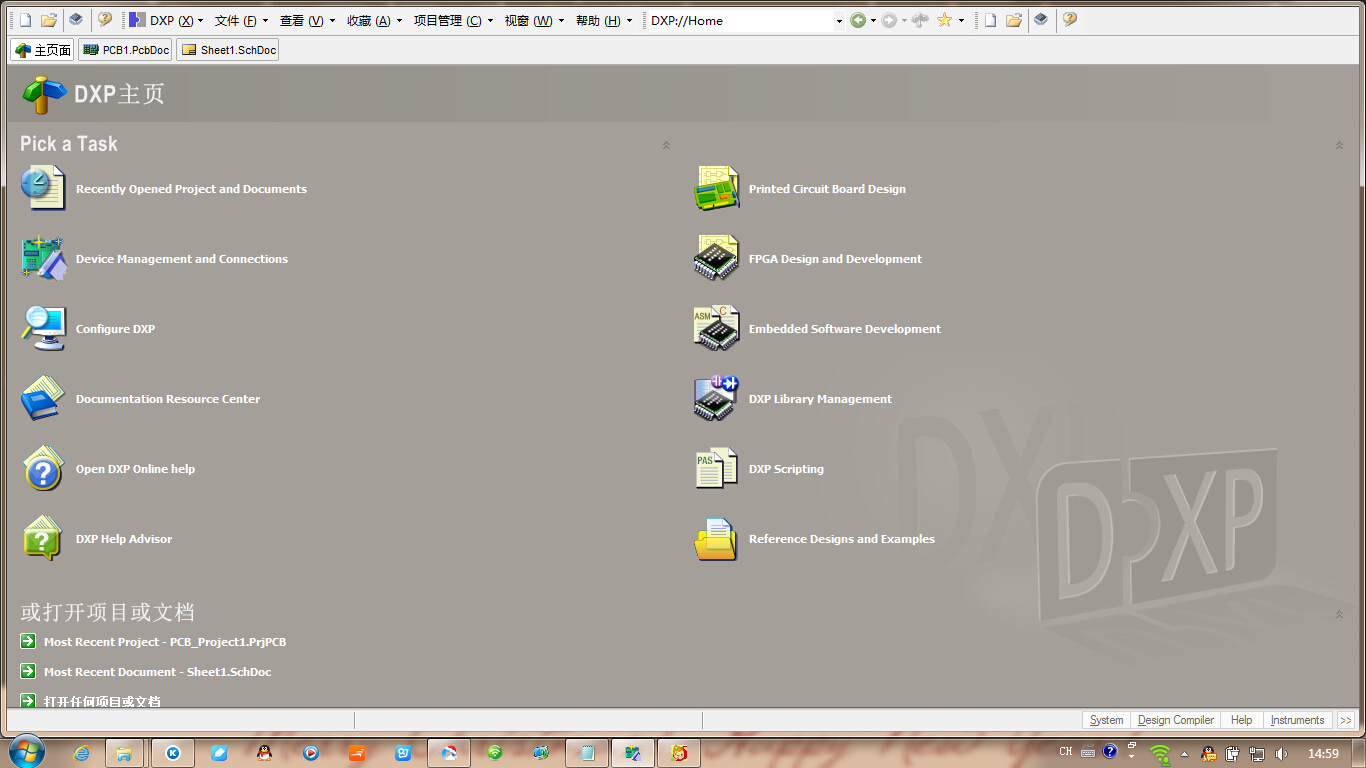Open DXP Library Management task
Image resolution: width=1366 pixels, height=768 pixels.
point(820,399)
